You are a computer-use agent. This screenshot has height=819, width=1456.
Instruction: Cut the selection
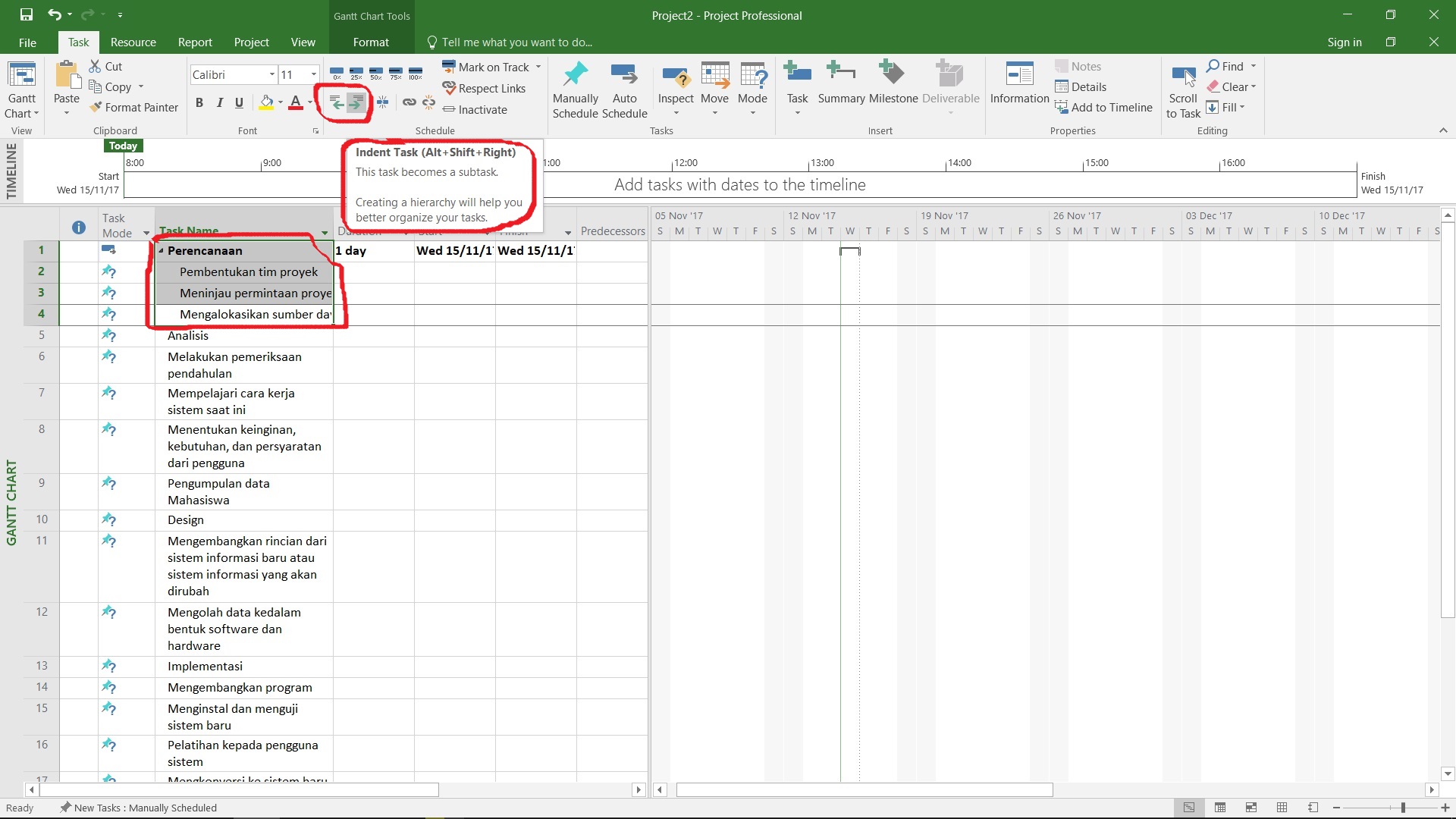pyautogui.click(x=105, y=67)
